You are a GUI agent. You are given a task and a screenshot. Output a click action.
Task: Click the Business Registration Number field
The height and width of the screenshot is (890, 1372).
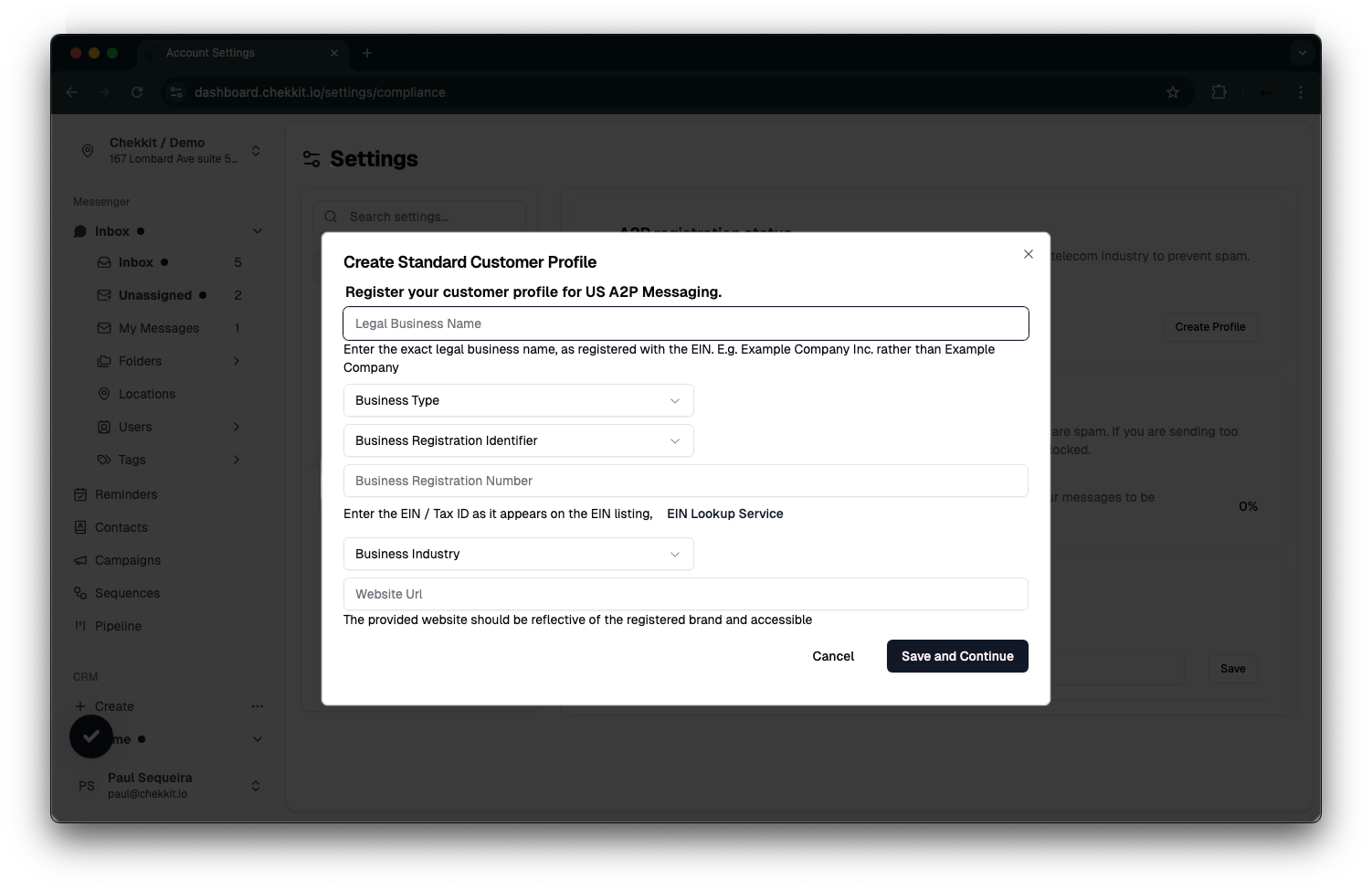coord(686,481)
